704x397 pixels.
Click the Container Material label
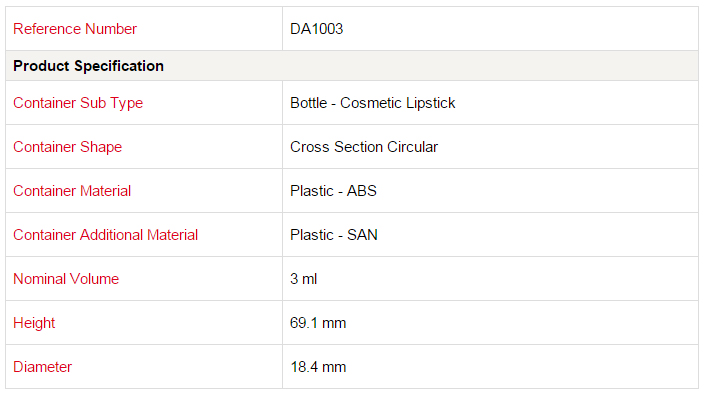tap(72, 191)
